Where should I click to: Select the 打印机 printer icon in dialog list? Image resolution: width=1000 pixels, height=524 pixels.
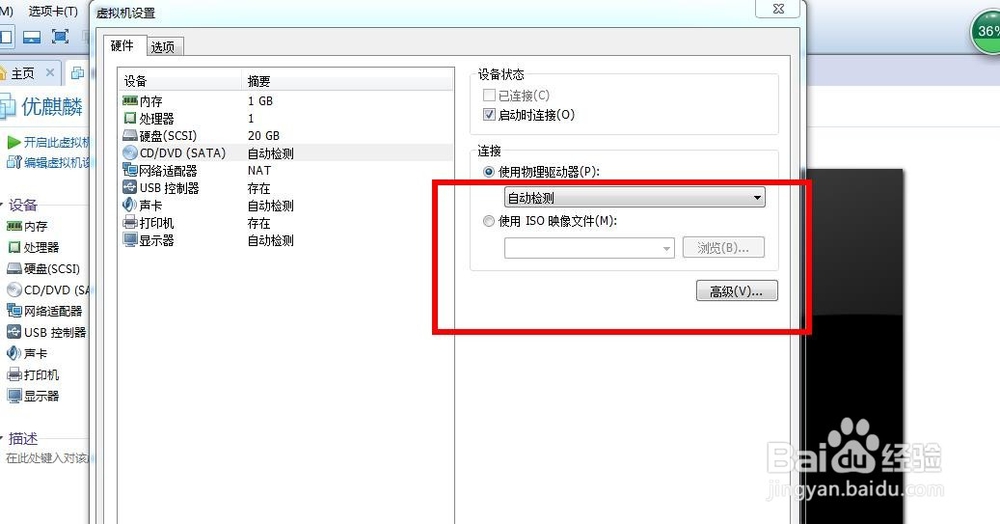point(130,222)
